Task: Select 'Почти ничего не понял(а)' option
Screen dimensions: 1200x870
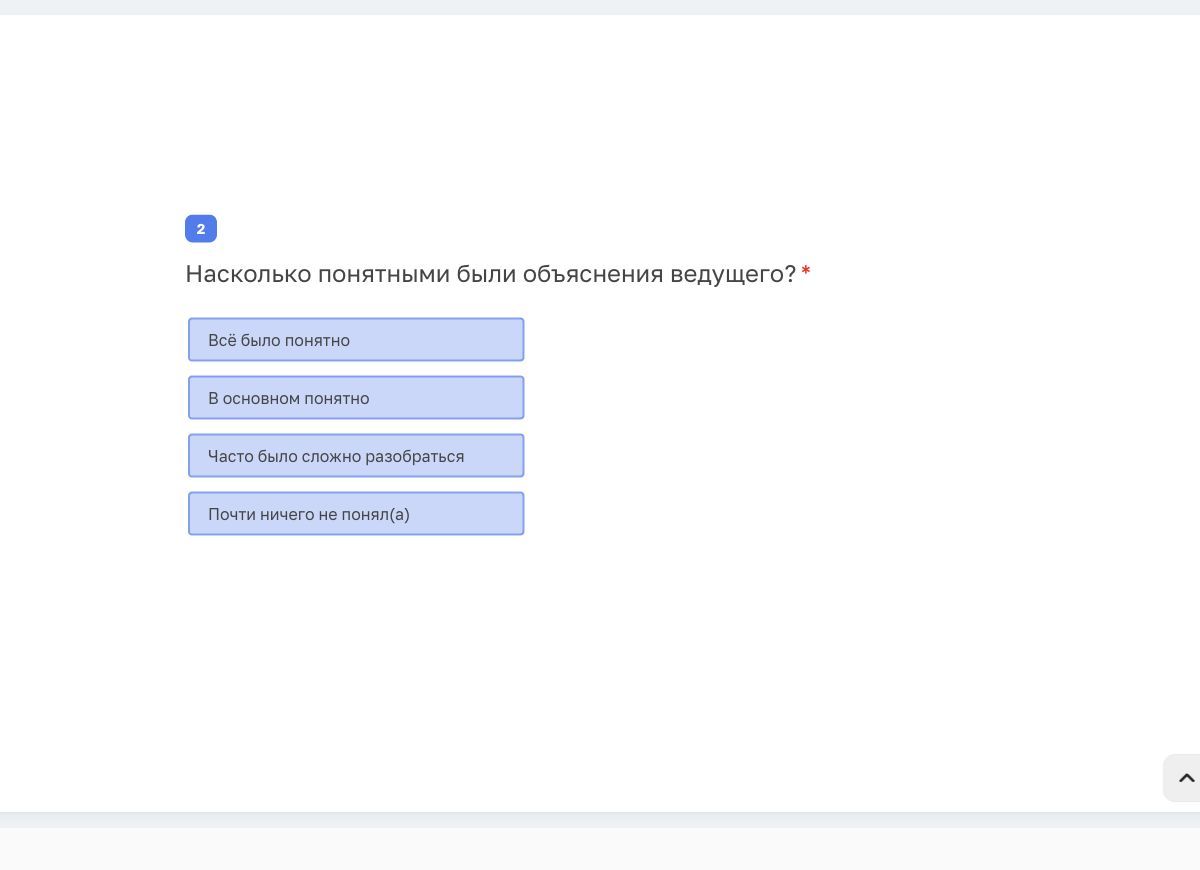Action: 356,514
